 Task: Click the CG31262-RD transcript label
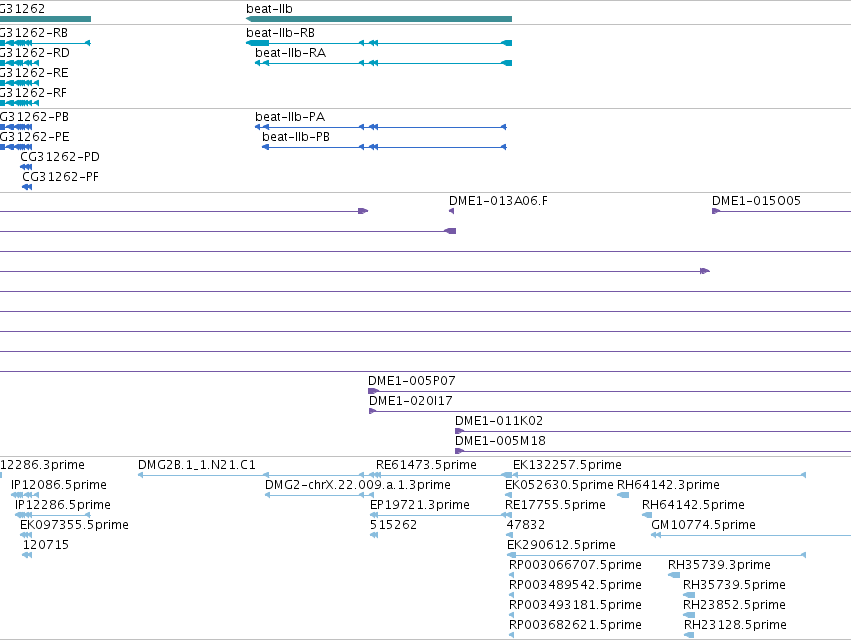click(x=35, y=53)
